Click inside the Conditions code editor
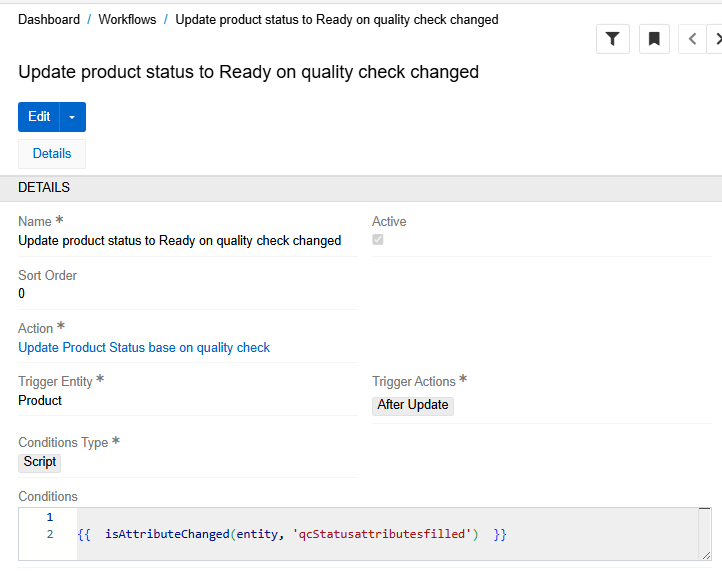This screenshot has width=722, height=571. tap(365, 534)
